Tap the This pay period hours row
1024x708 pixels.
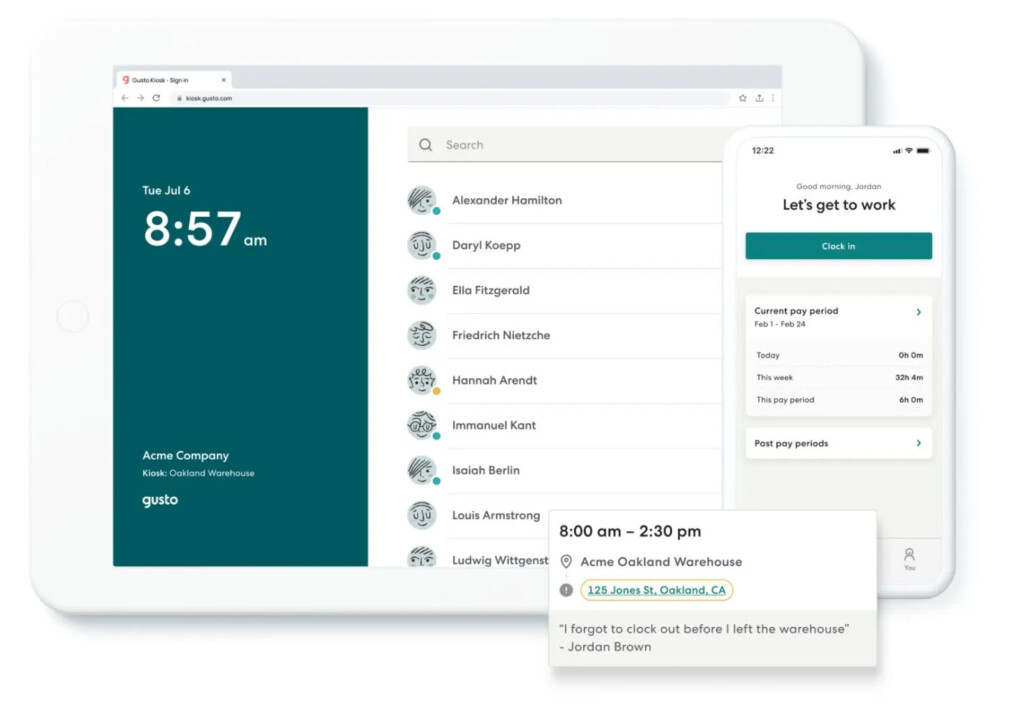(839, 400)
